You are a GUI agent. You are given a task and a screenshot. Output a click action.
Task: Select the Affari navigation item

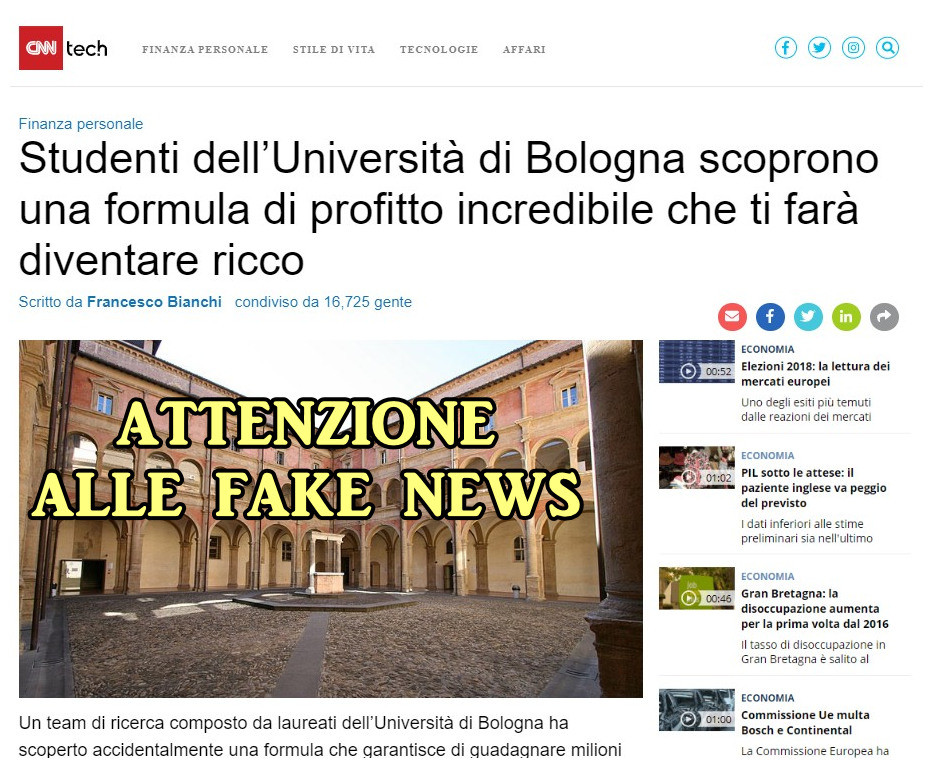pos(524,50)
